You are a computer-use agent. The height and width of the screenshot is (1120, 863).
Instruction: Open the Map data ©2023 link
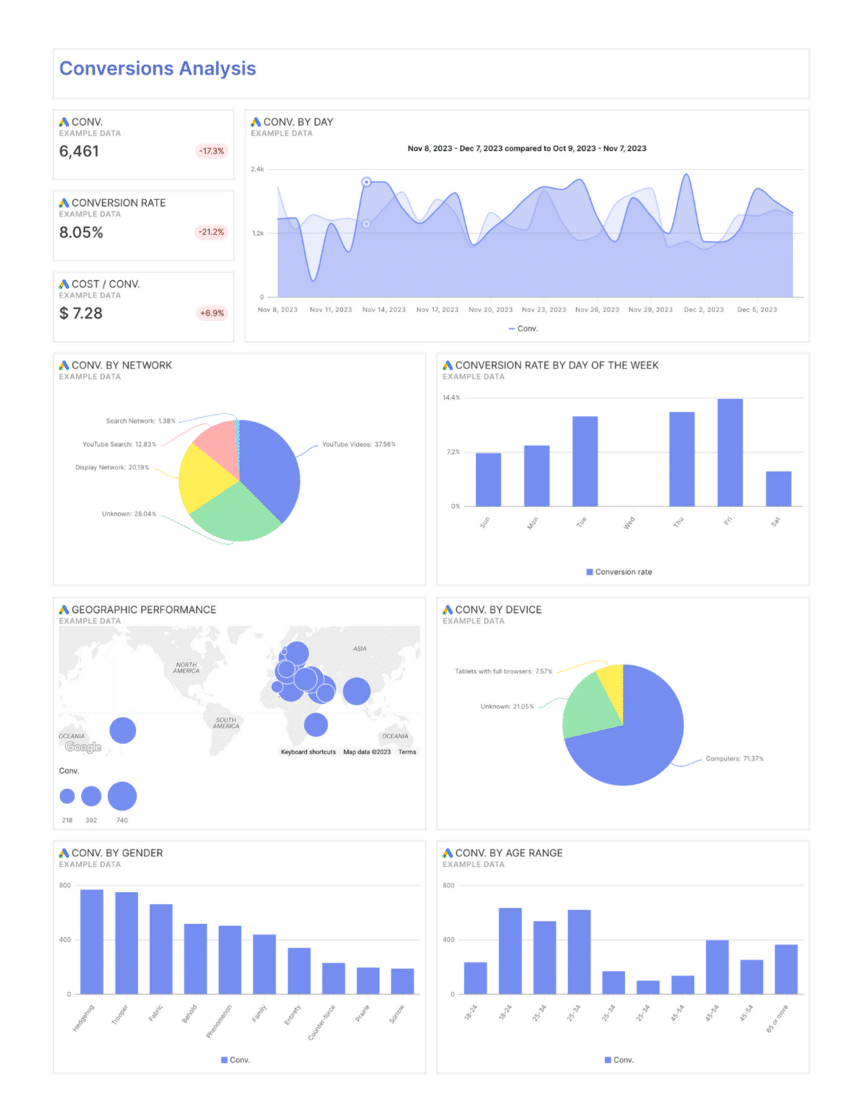click(x=366, y=752)
